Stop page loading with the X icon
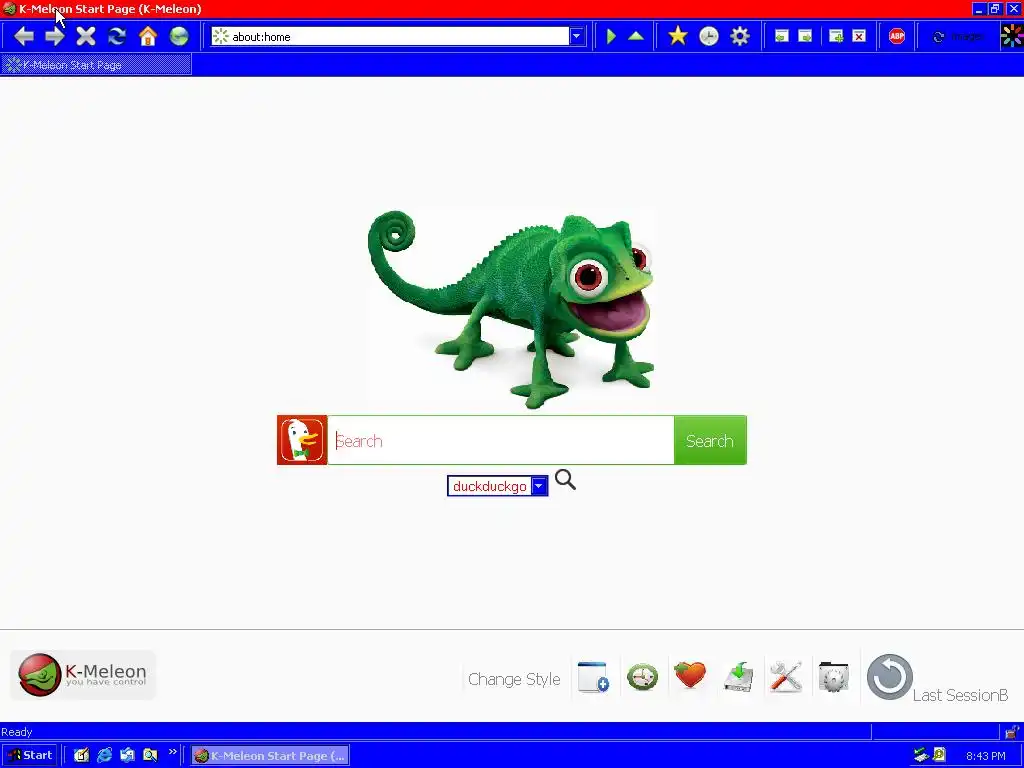Screen dimensions: 1024x768 pos(86,36)
